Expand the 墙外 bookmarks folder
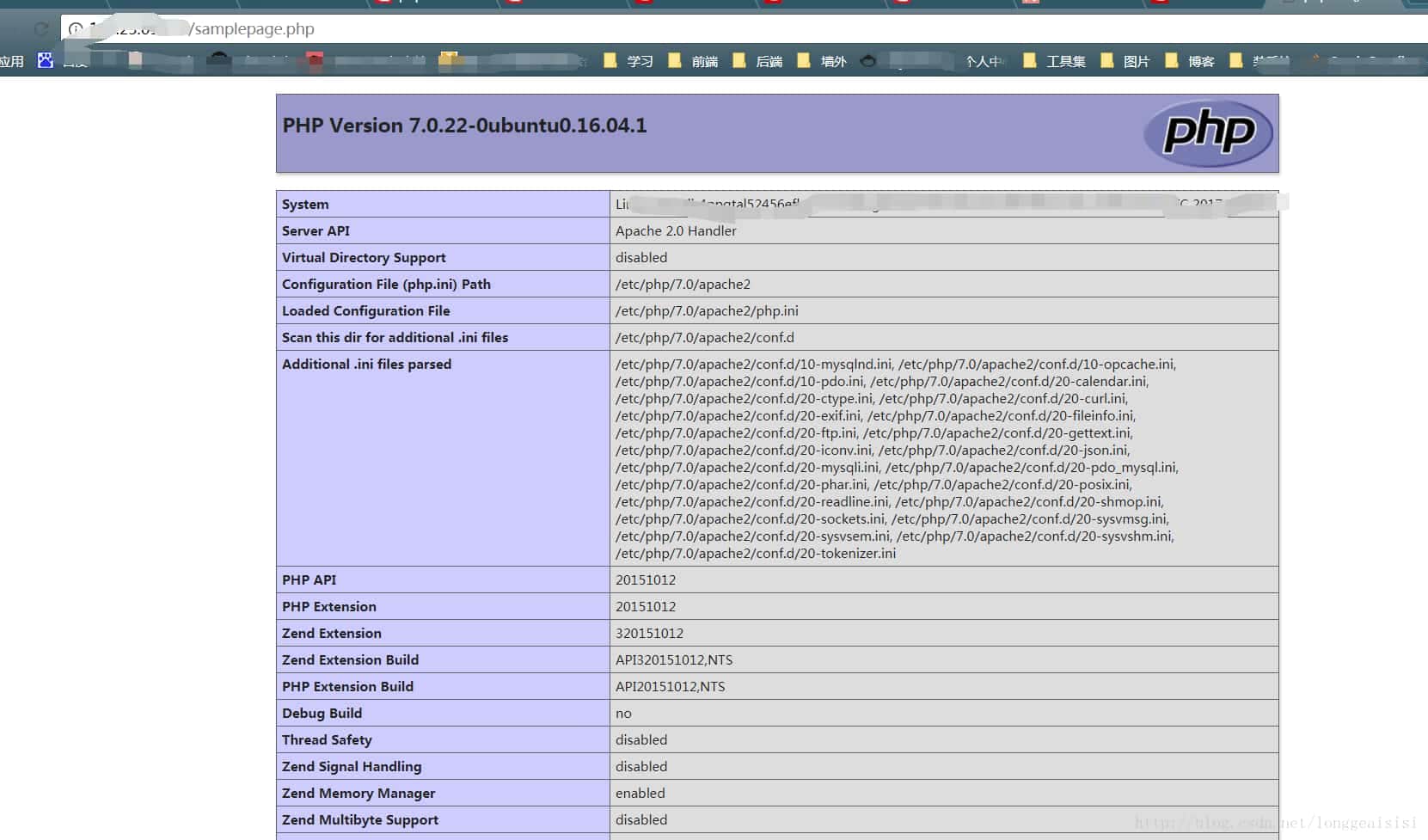The image size is (1428, 840). pos(823,61)
